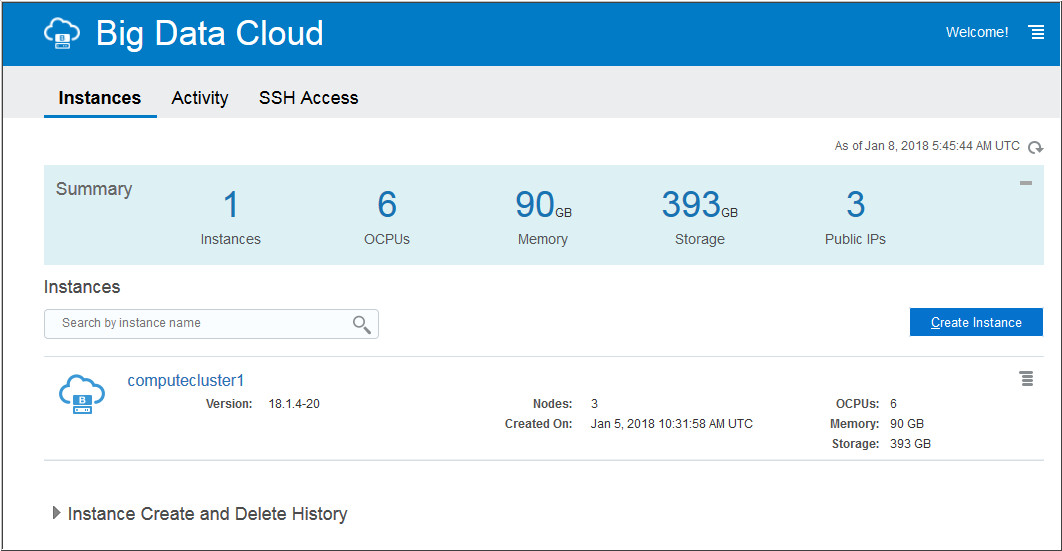This screenshot has width=1062, height=551.
Task: Expand Instance Create and Delete History
Action: click(57, 513)
